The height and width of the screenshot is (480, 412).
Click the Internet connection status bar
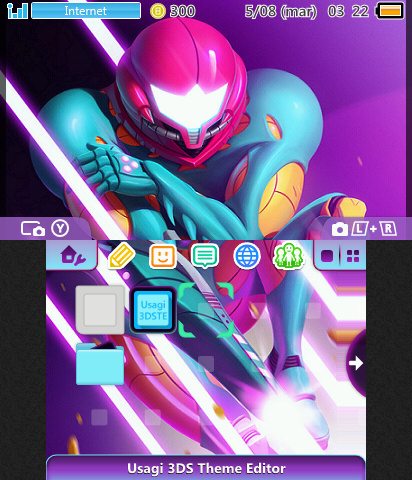coord(86,11)
